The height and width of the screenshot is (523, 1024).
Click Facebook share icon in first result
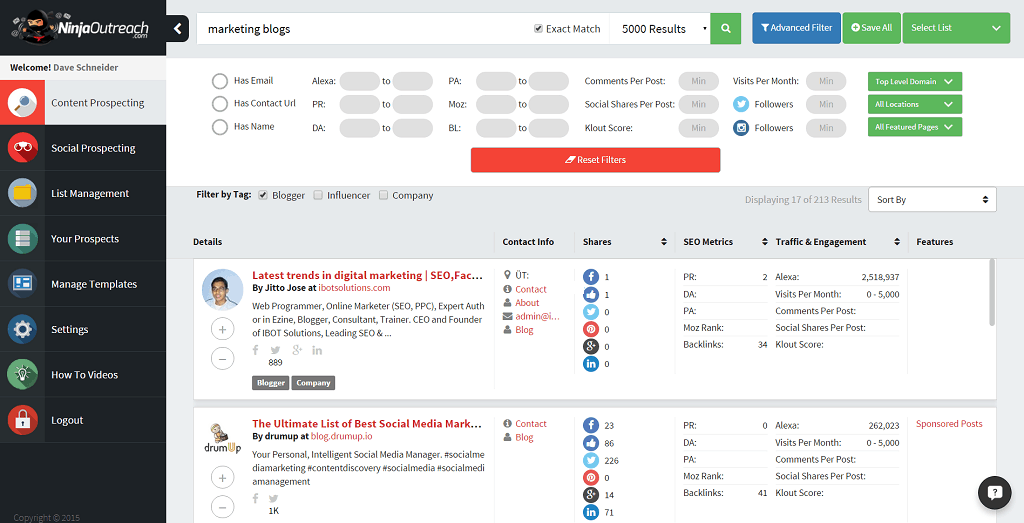591,277
